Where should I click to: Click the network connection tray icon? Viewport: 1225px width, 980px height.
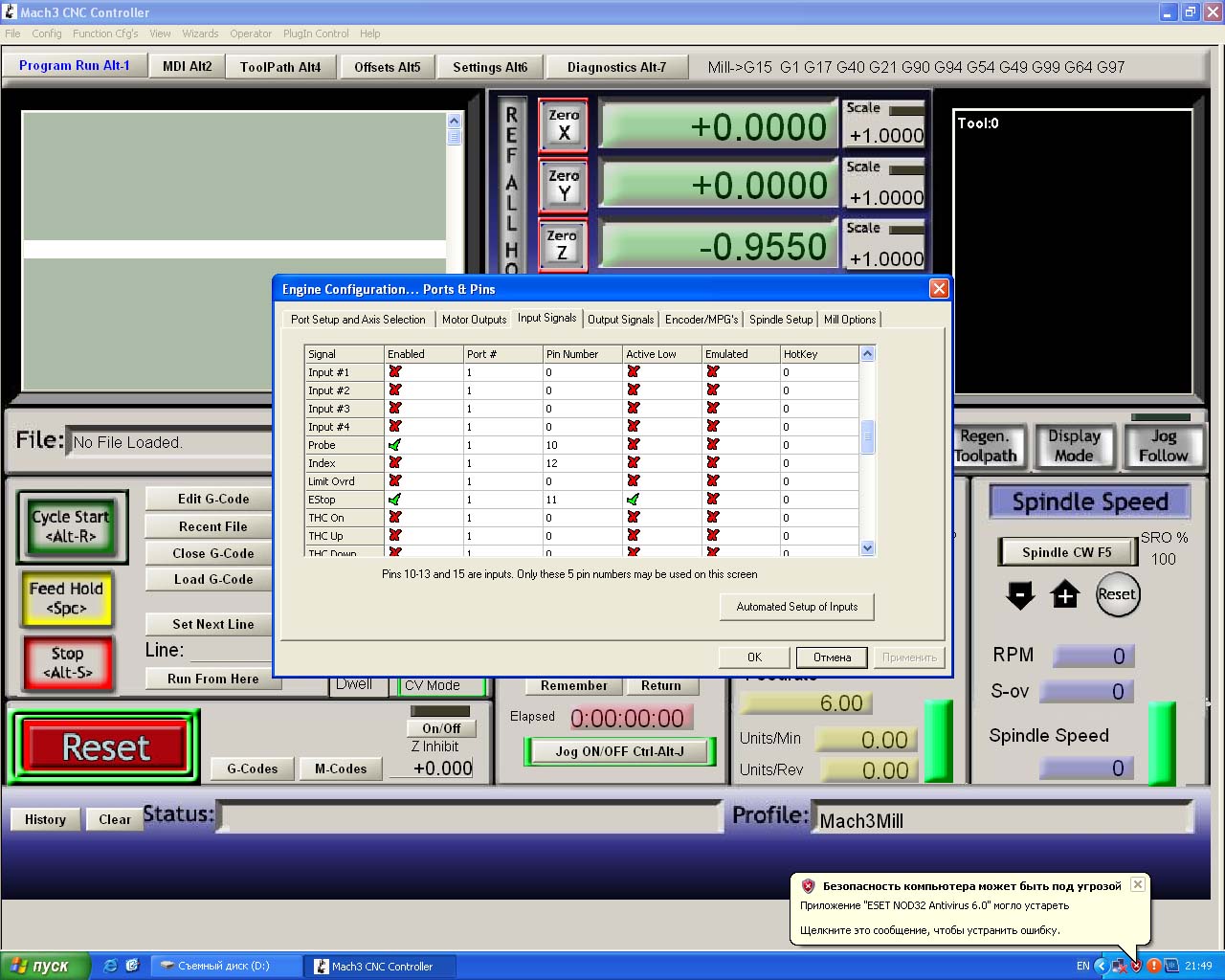1118,966
